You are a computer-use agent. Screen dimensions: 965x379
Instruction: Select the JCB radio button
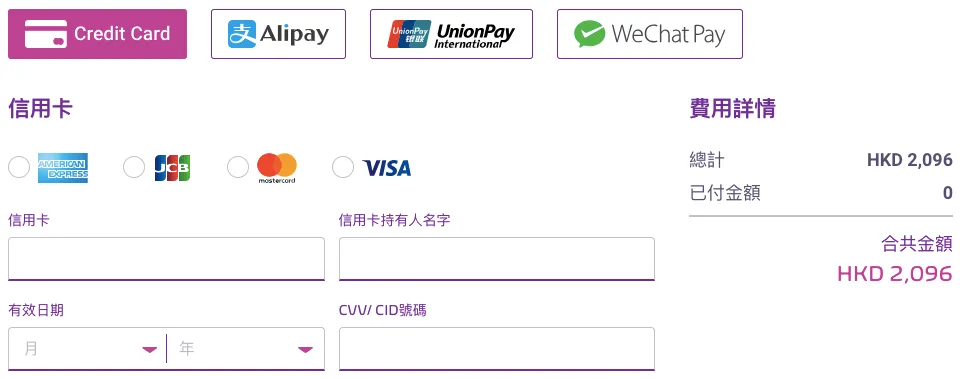click(x=134, y=167)
